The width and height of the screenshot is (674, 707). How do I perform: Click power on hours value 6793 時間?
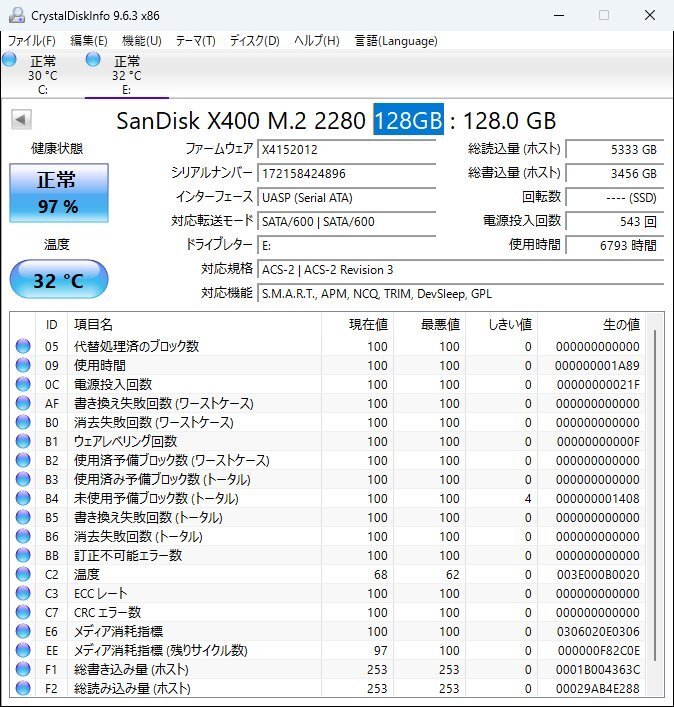click(x=615, y=246)
